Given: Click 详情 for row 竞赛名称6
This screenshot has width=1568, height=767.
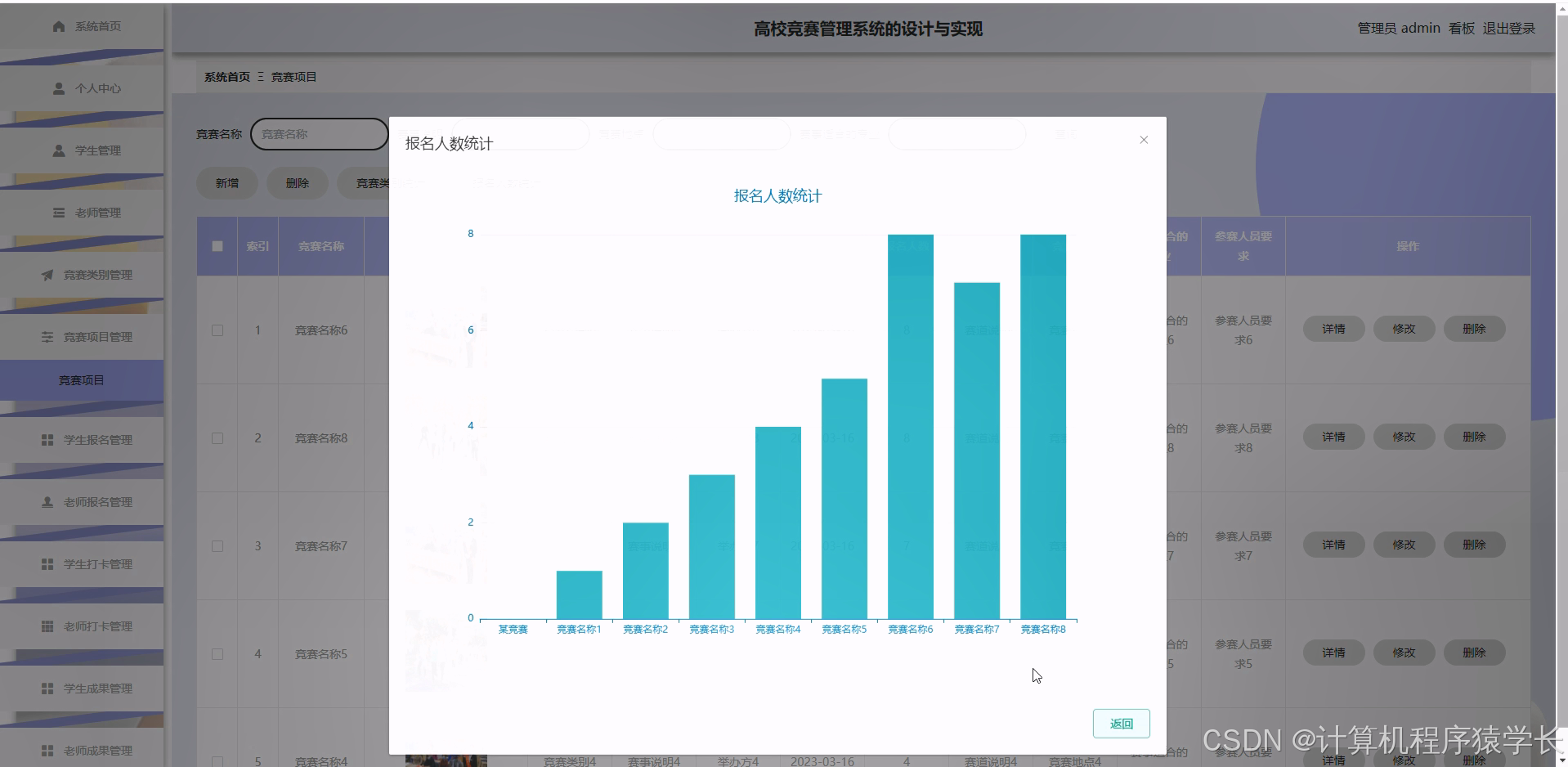Looking at the screenshot, I should point(1333,329).
